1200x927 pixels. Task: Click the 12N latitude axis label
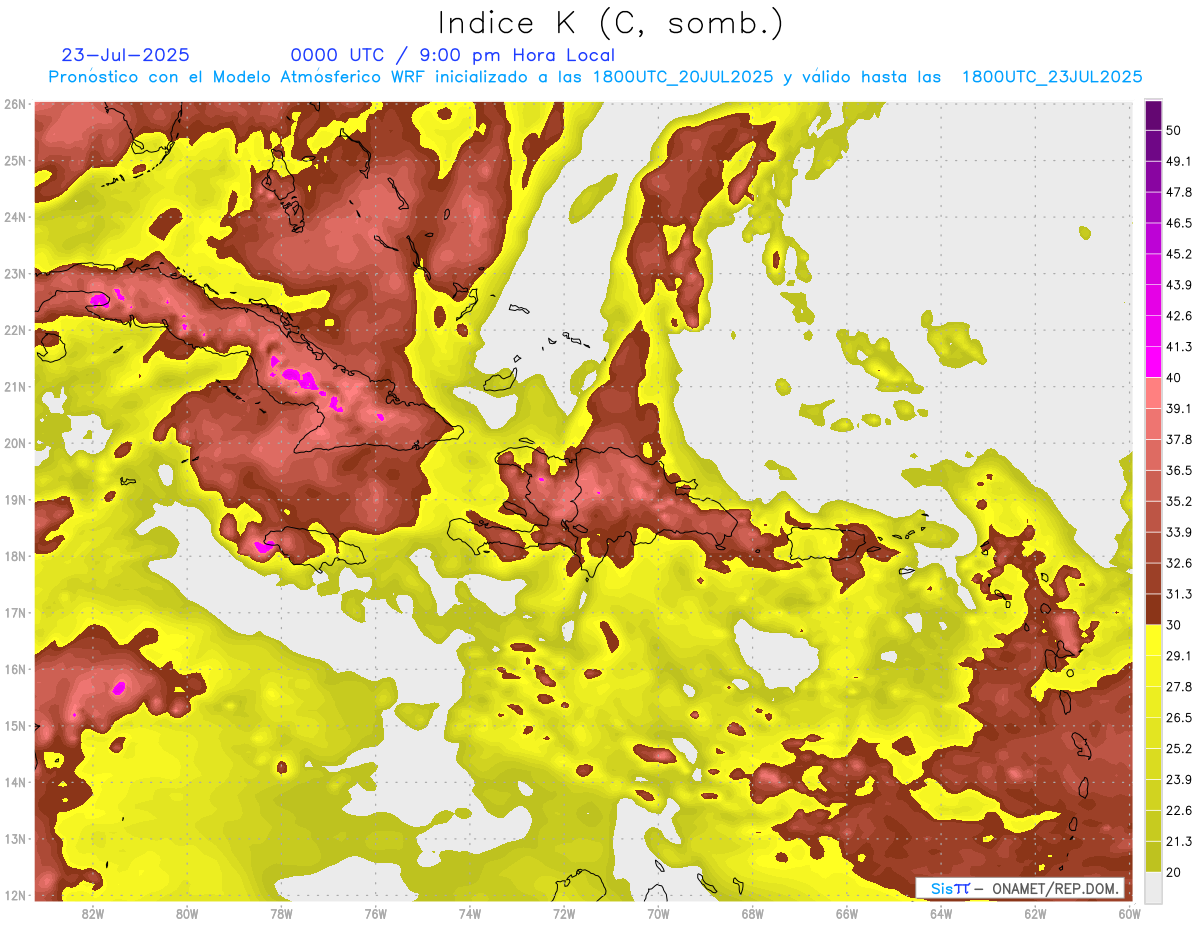tap(15, 895)
